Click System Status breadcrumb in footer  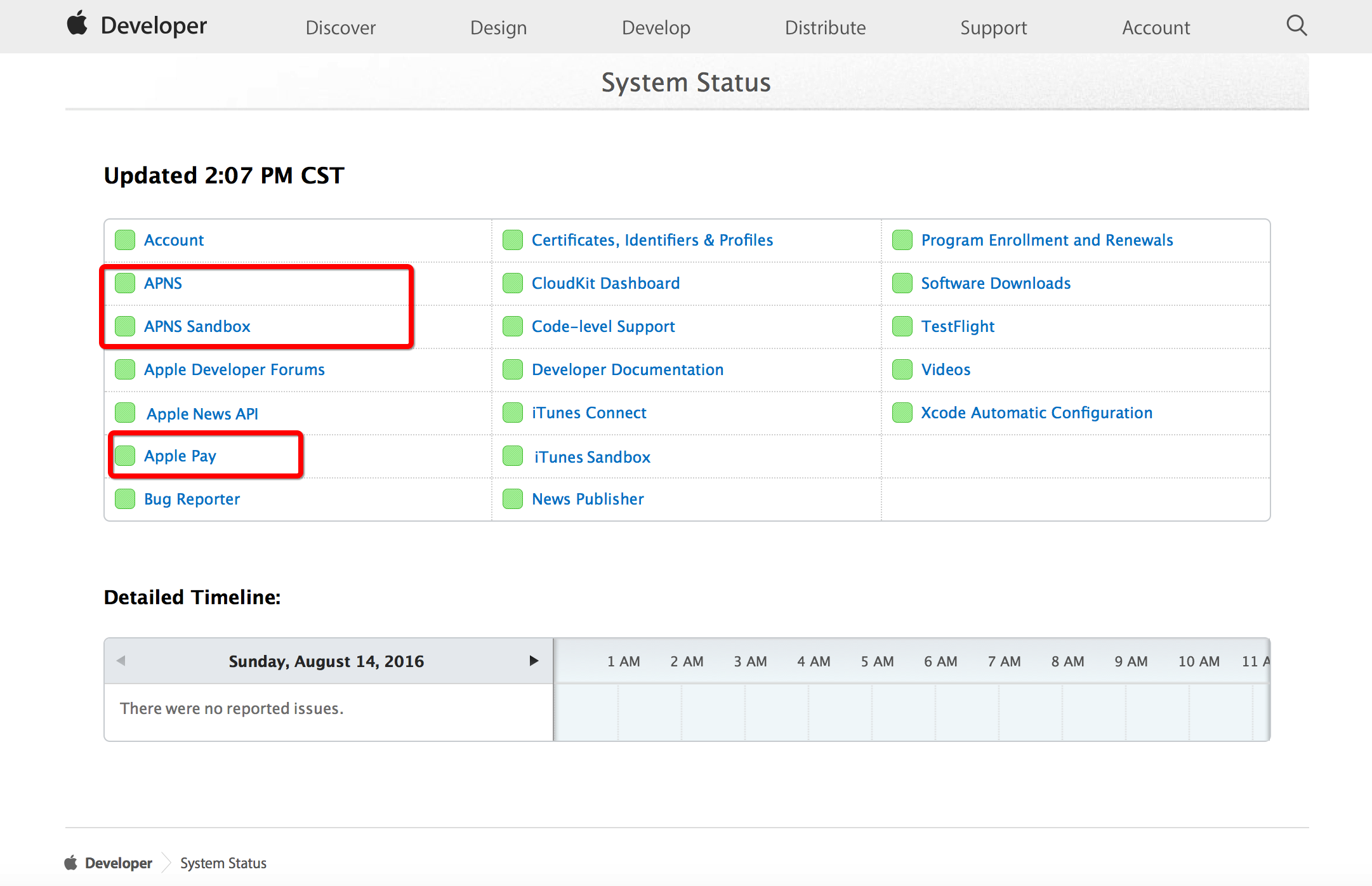click(x=223, y=863)
